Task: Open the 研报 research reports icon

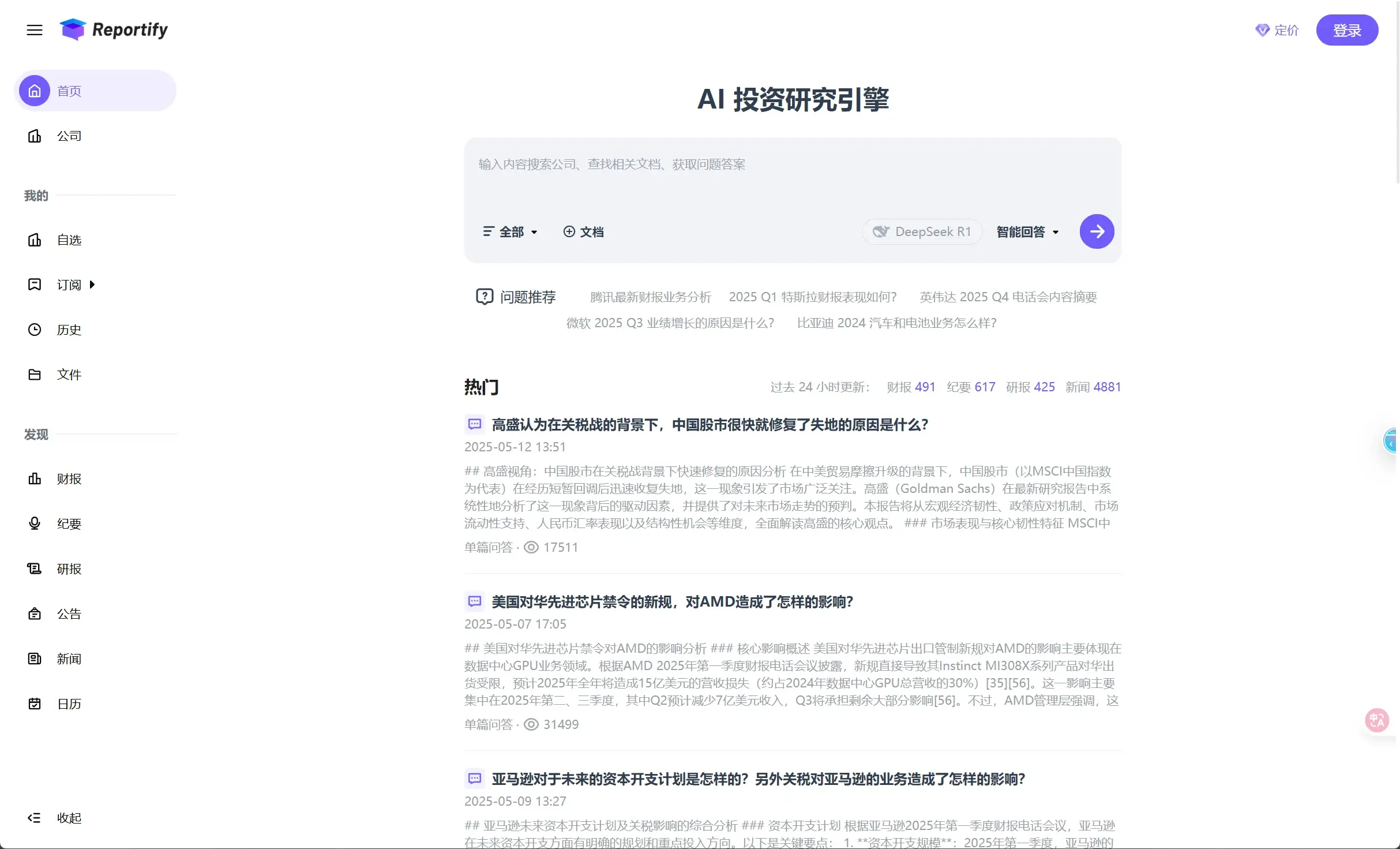Action: (x=35, y=569)
